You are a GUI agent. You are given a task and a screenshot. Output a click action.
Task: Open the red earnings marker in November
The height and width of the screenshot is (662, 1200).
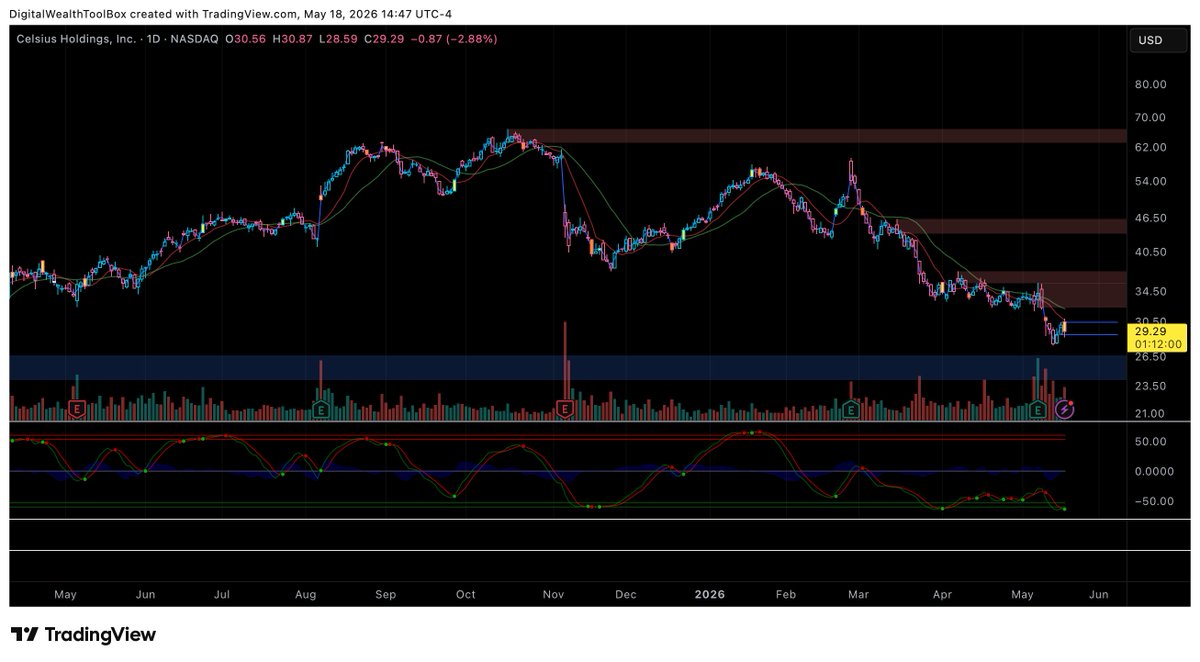(565, 410)
